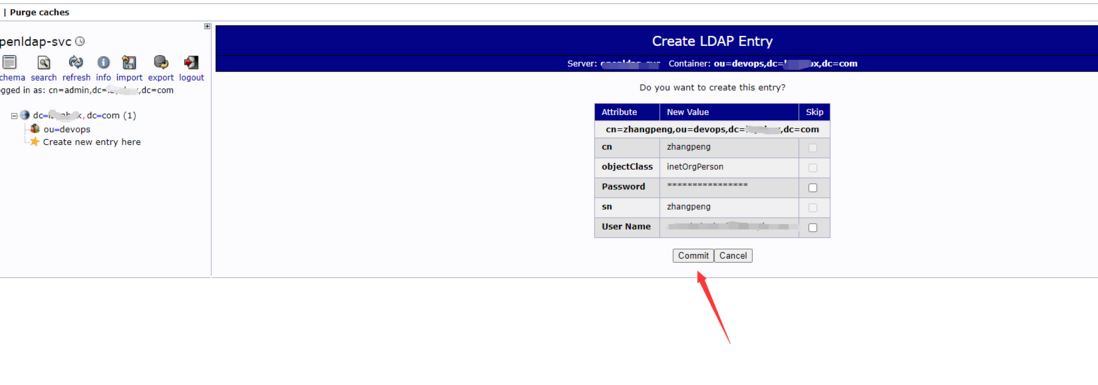Image resolution: width=1098 pixels, height=385 pixels.
Task: Click the star icon for new entry
Action: 34,141
